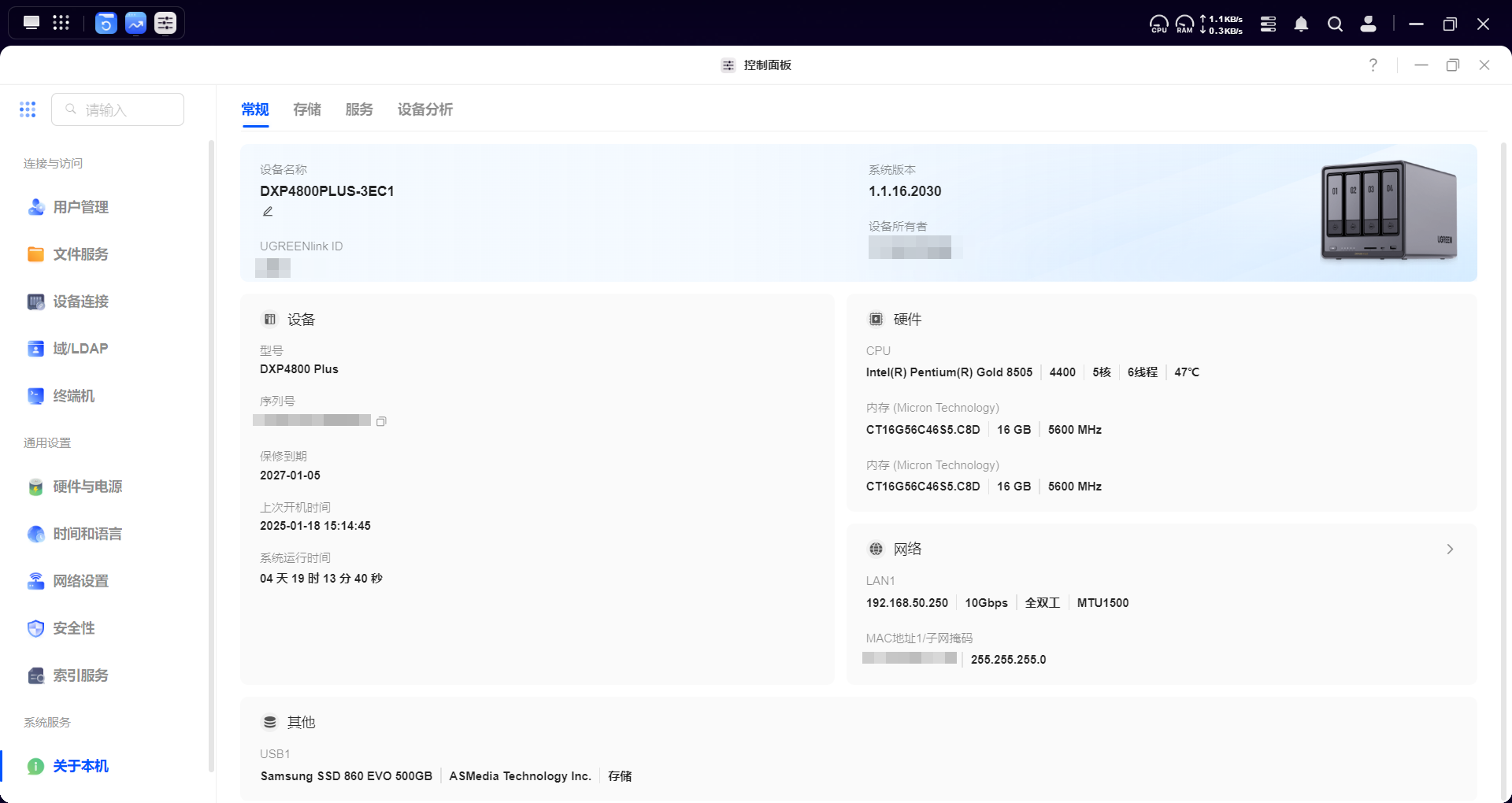The width and height of the screenshot is (1512, 803).
Task: Open 安全性 sidebar item
Action: pos(73,628)
